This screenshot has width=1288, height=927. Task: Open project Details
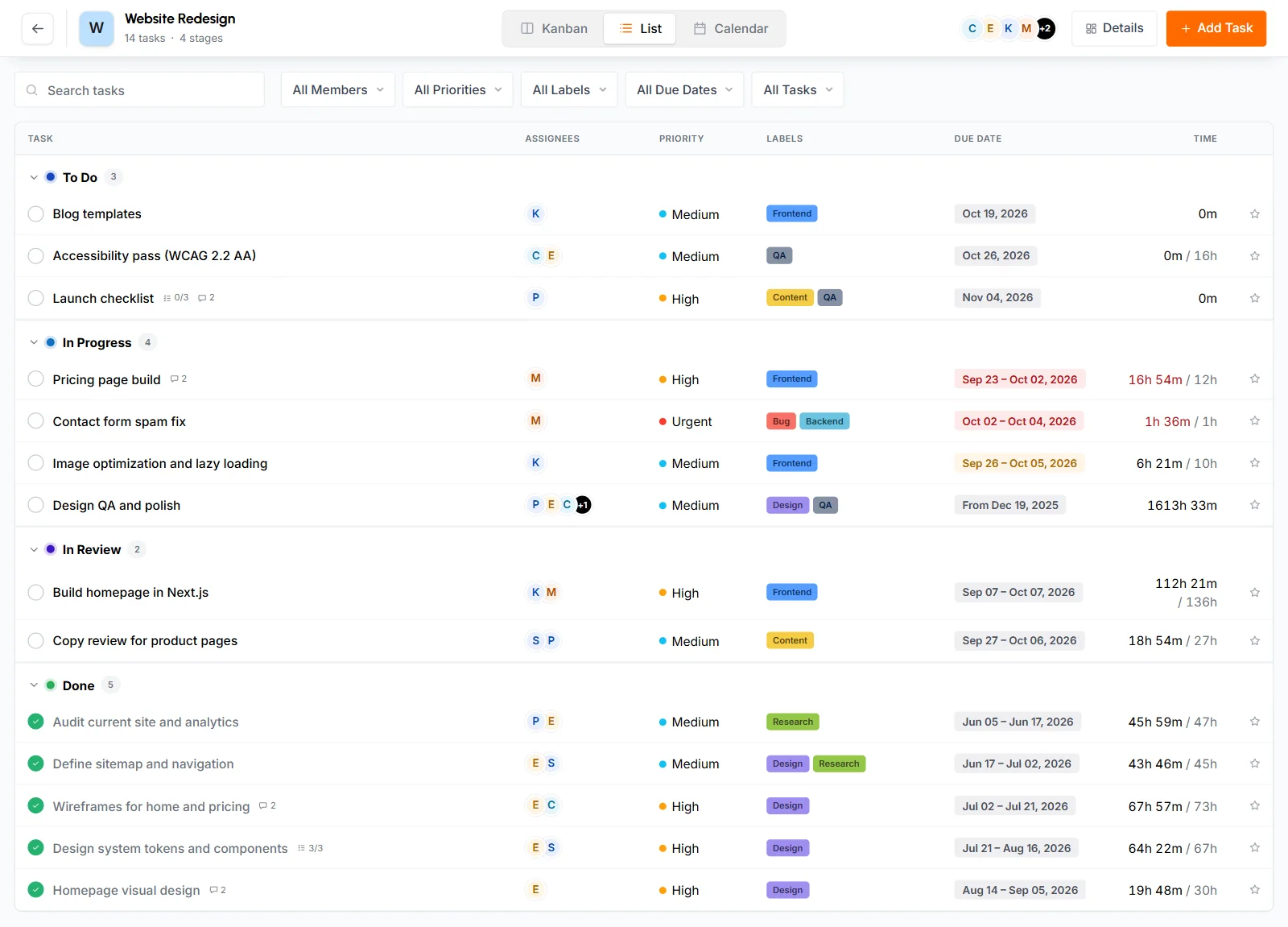1114,28
